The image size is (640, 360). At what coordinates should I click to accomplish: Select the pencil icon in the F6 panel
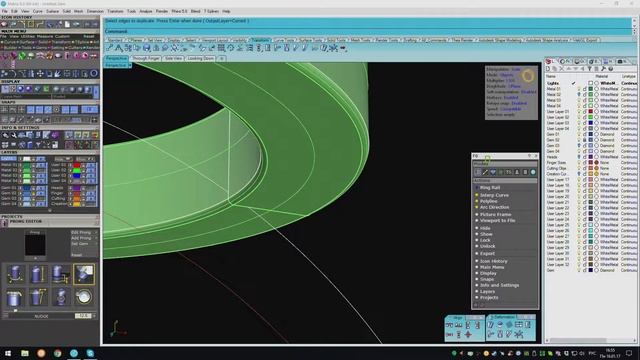tap(485, 172)
